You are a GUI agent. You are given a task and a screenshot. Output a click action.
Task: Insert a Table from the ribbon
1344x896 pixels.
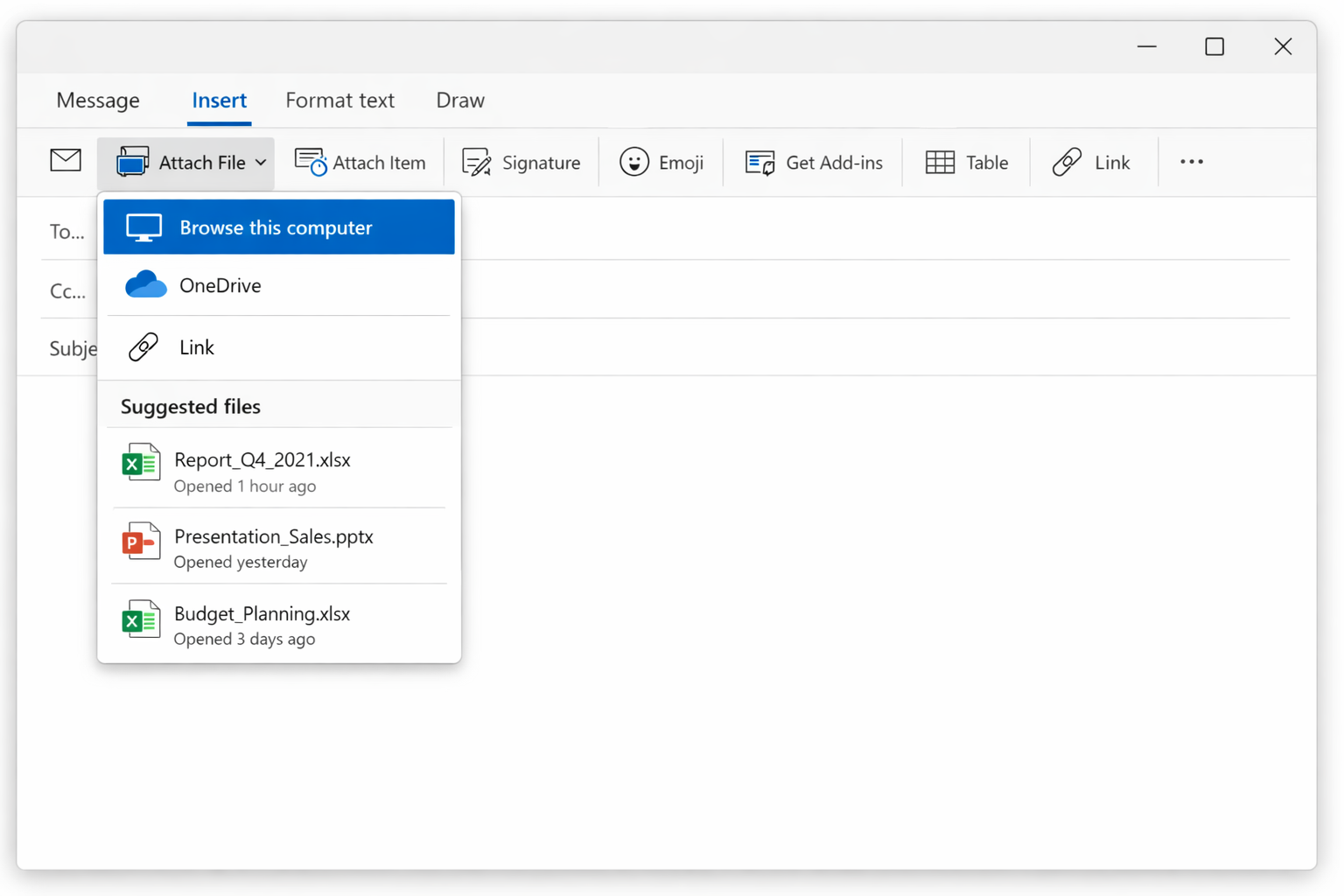click(x=967, y=163)
